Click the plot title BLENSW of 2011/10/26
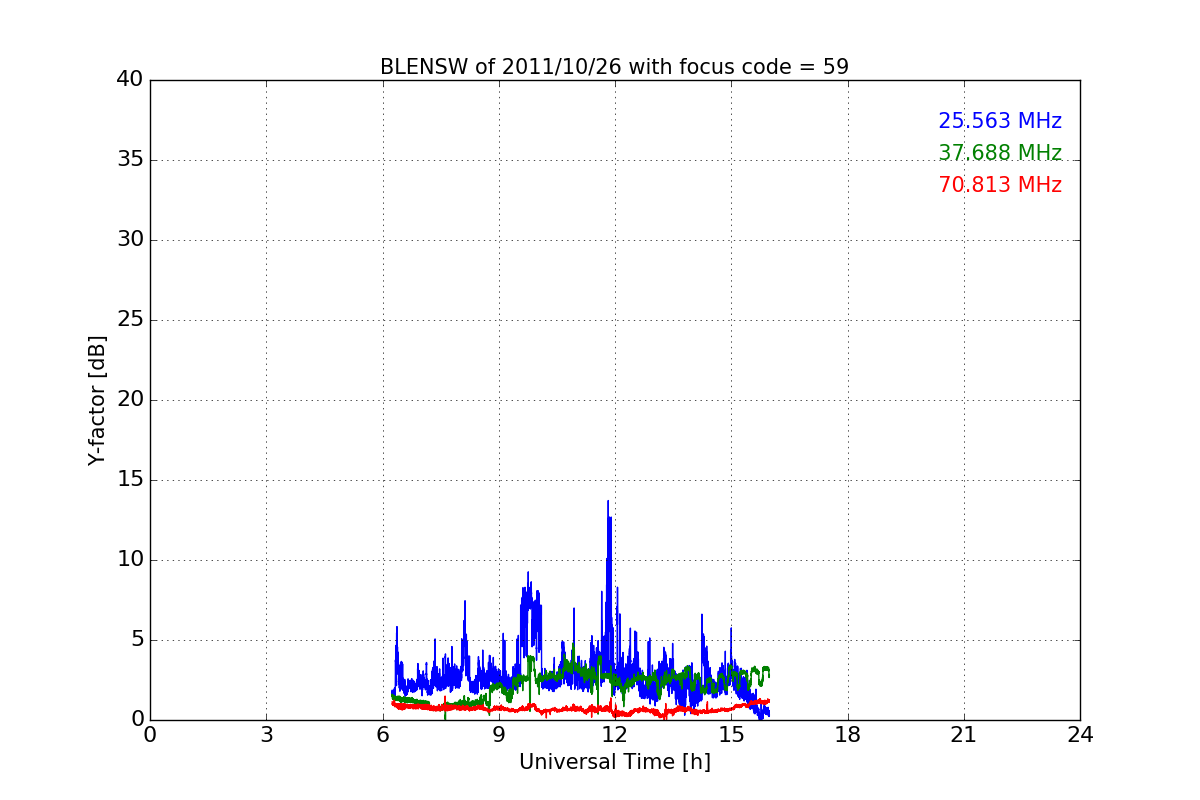Screen dimensions: 1200x800 pos(614,67)
